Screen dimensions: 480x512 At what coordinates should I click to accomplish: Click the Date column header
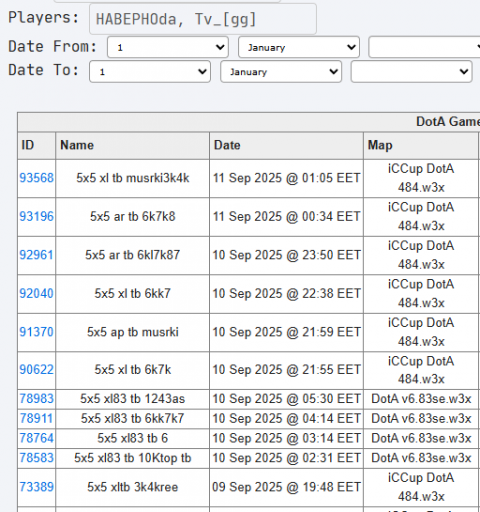click(x=286, y=145)
